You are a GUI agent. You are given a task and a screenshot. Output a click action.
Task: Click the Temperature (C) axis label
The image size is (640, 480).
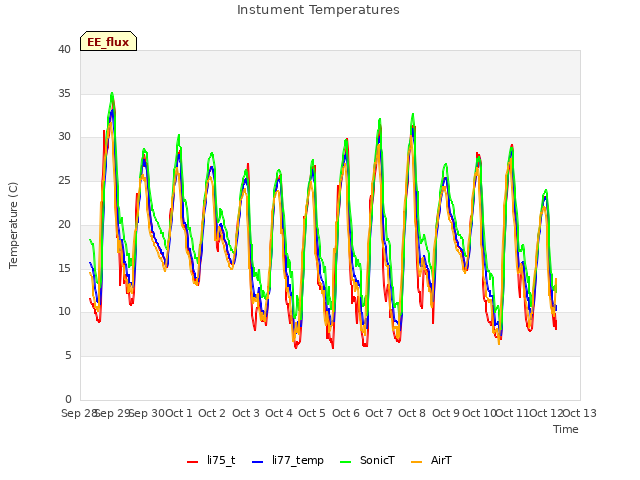coord(13,225)
